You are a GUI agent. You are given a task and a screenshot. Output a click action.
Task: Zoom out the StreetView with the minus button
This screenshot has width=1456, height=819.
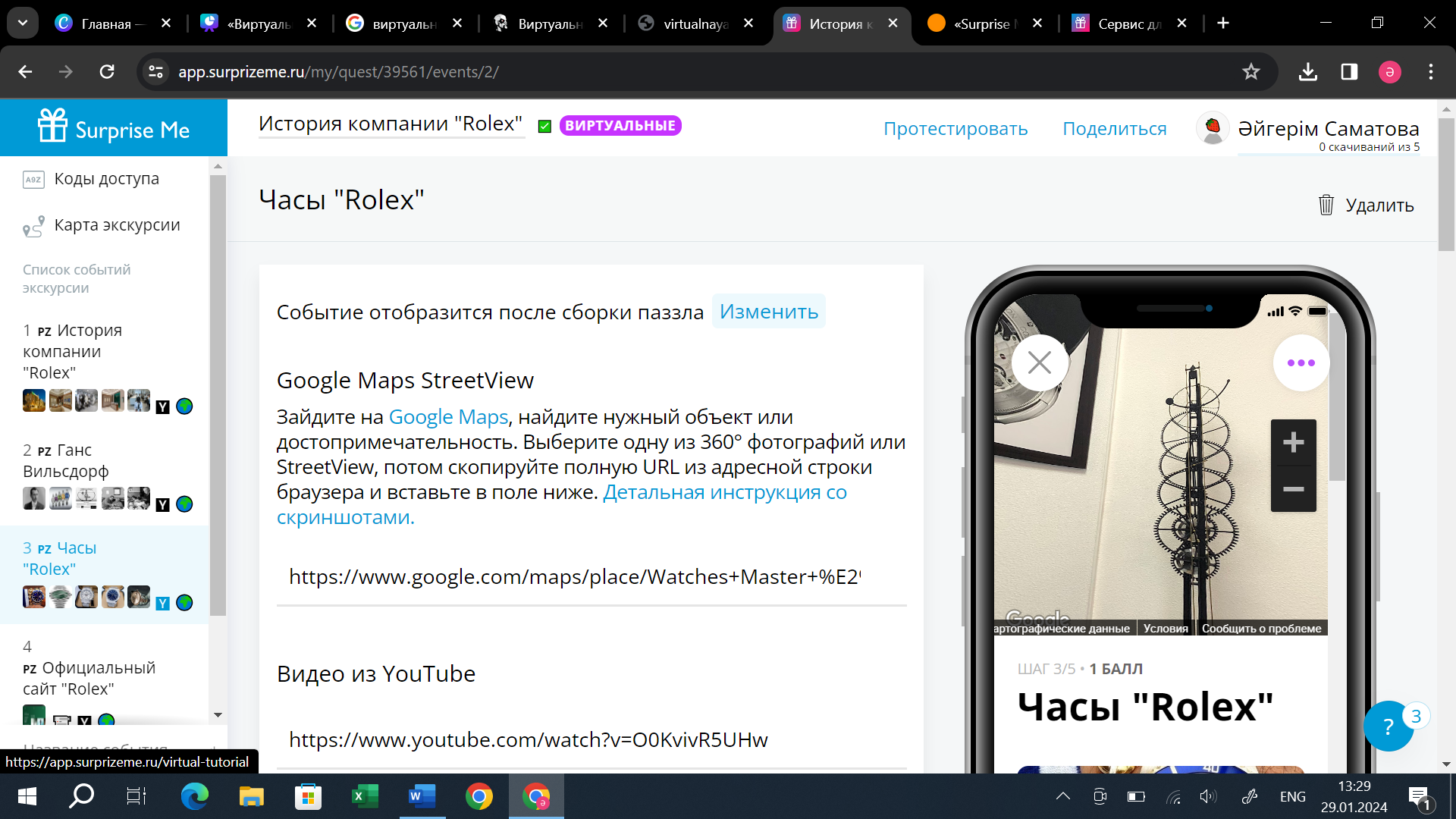coord(1293,489)
